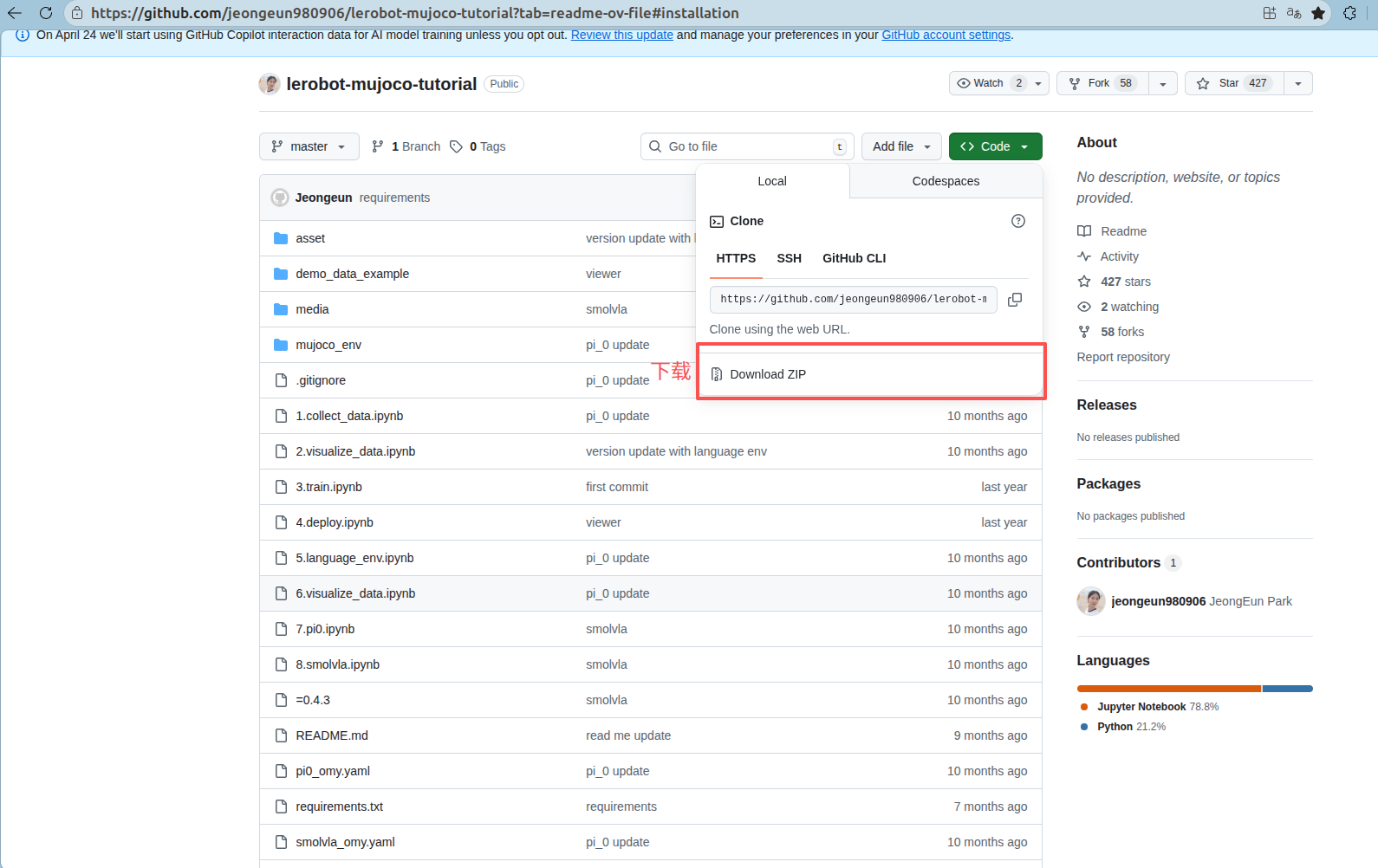Switch to the Codespaces tab
The height and width of the screenshot is (868, 1378).
[946, 181]
